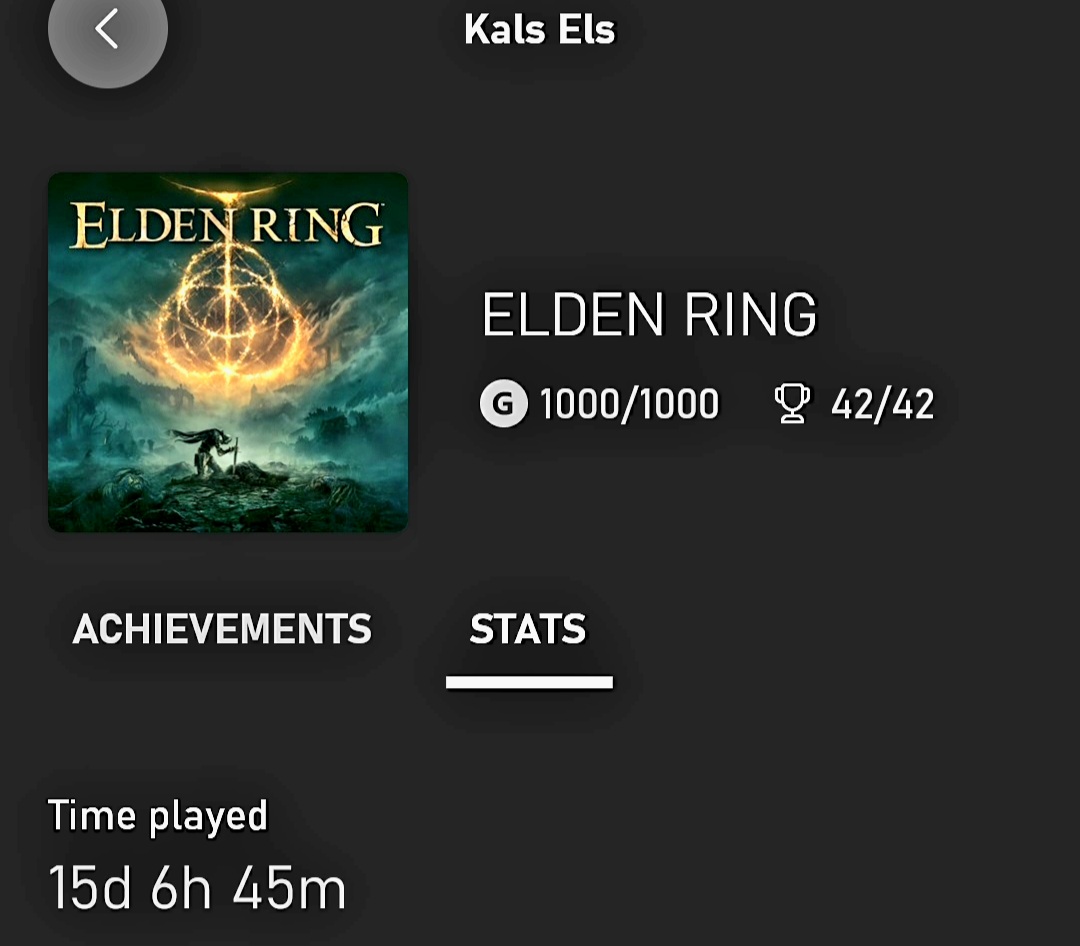
Task: Tap the 42/42 achievements count
Action: click(882, 404)
